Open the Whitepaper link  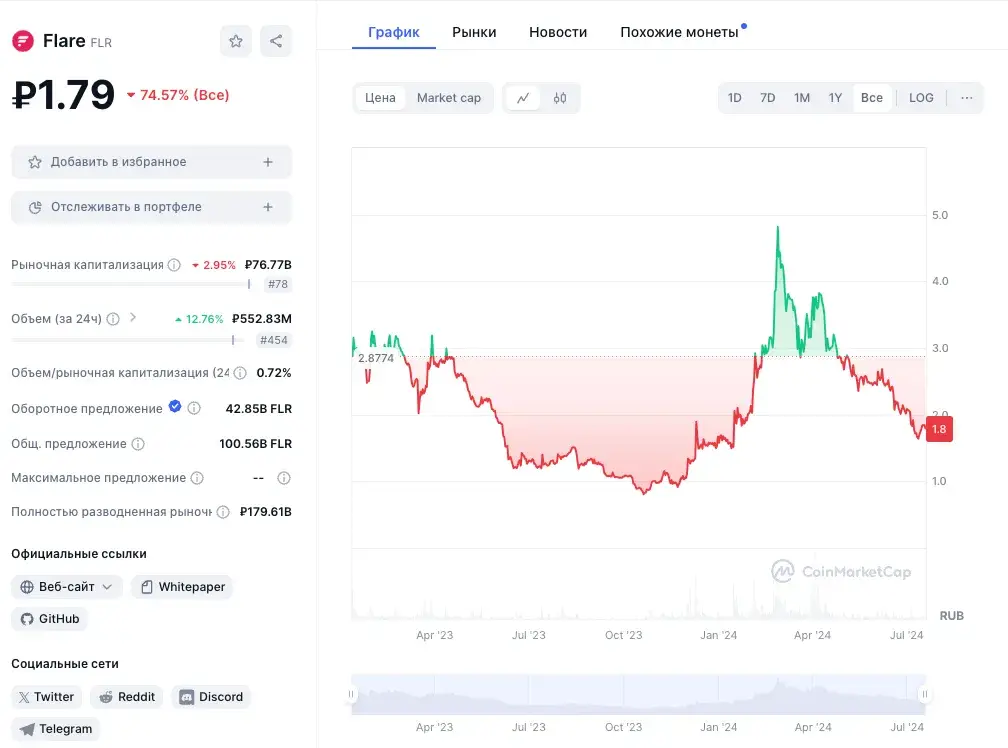183,587
